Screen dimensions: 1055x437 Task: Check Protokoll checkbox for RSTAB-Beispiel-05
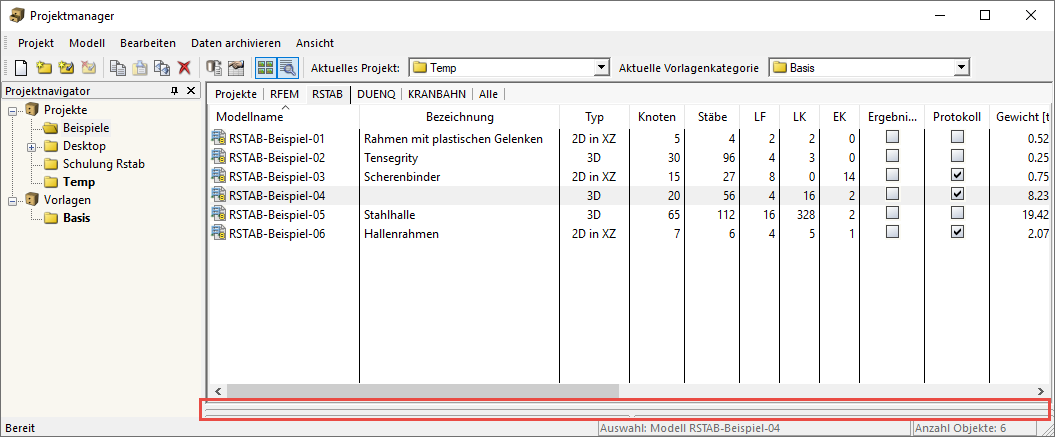pyautogui.click(x=957, y=213)
